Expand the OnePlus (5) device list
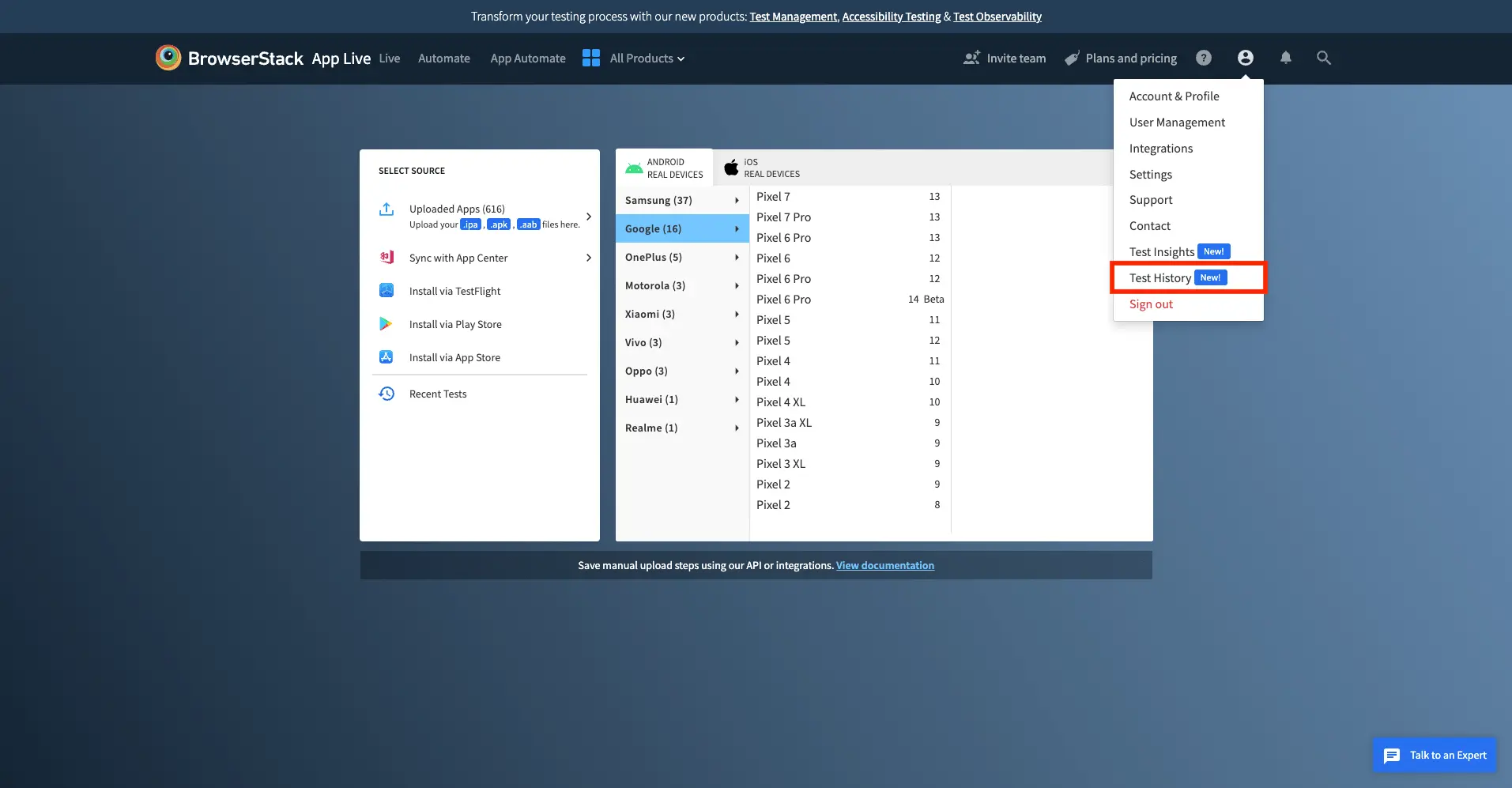 click(x=681, y=258)
